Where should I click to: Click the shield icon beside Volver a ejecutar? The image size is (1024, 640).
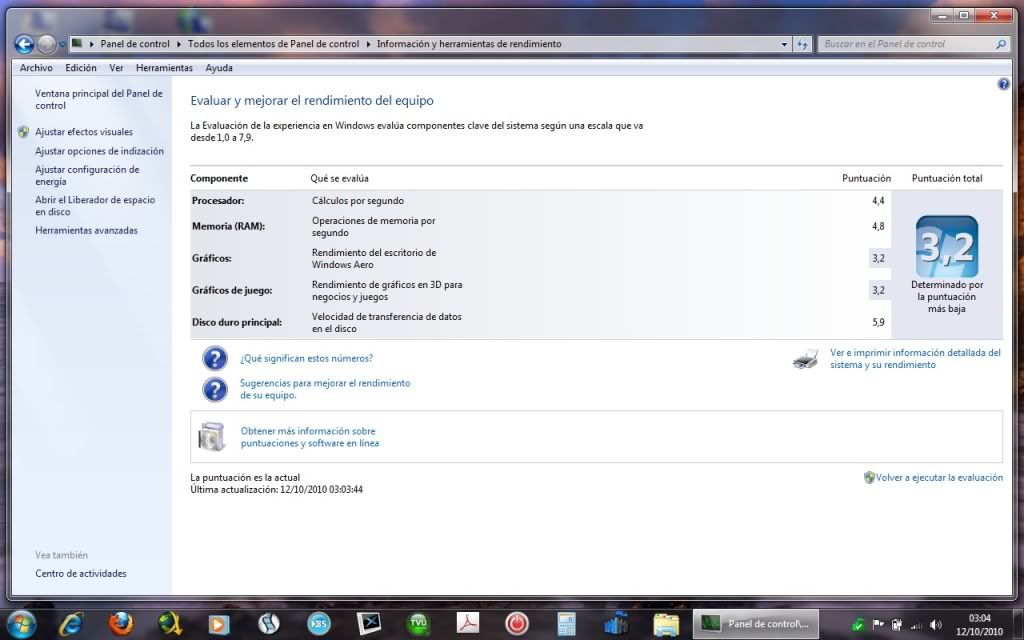(869, 477)
